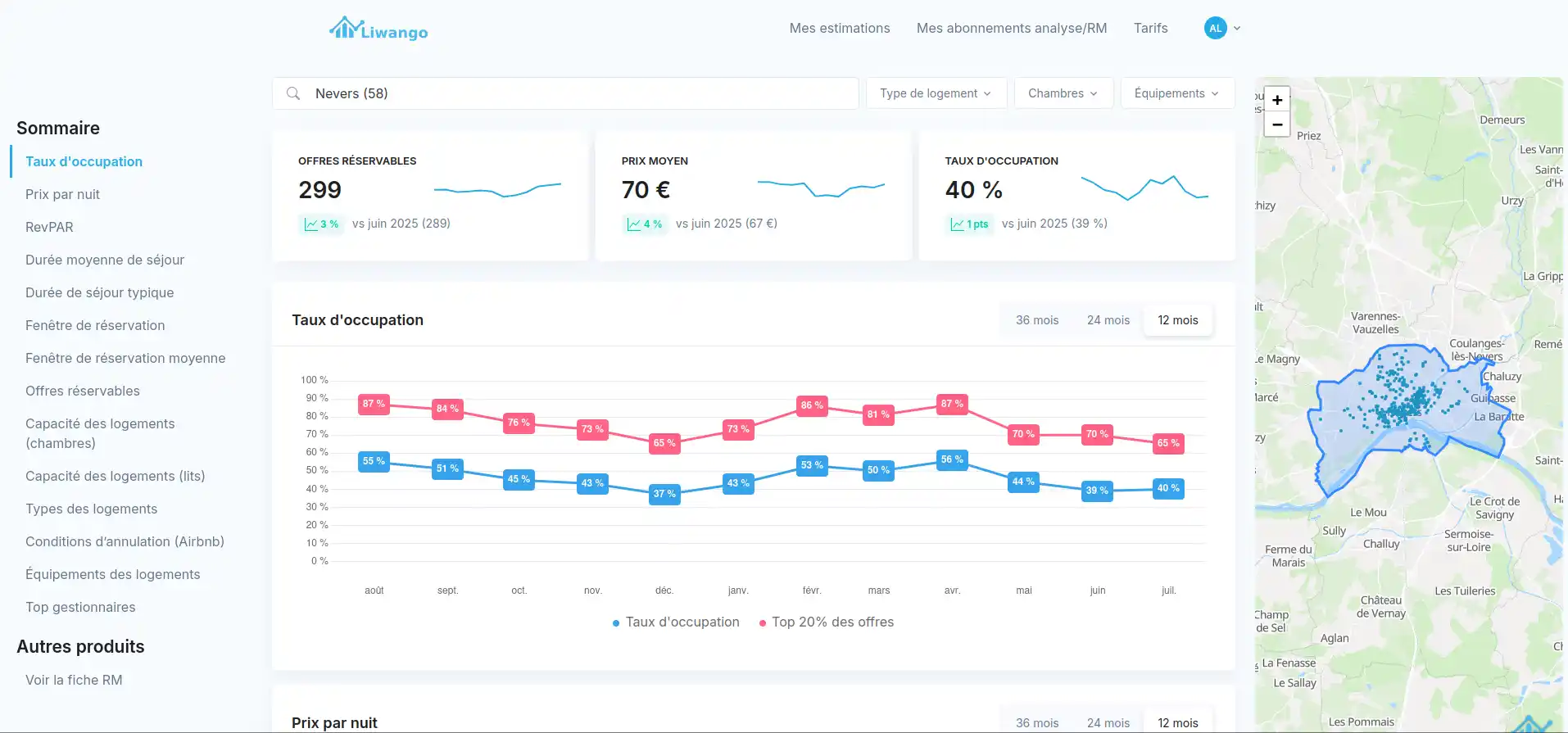Open Voir la fiche RM link
Viewport: 1568px width, 733px height.
[74, 680]
